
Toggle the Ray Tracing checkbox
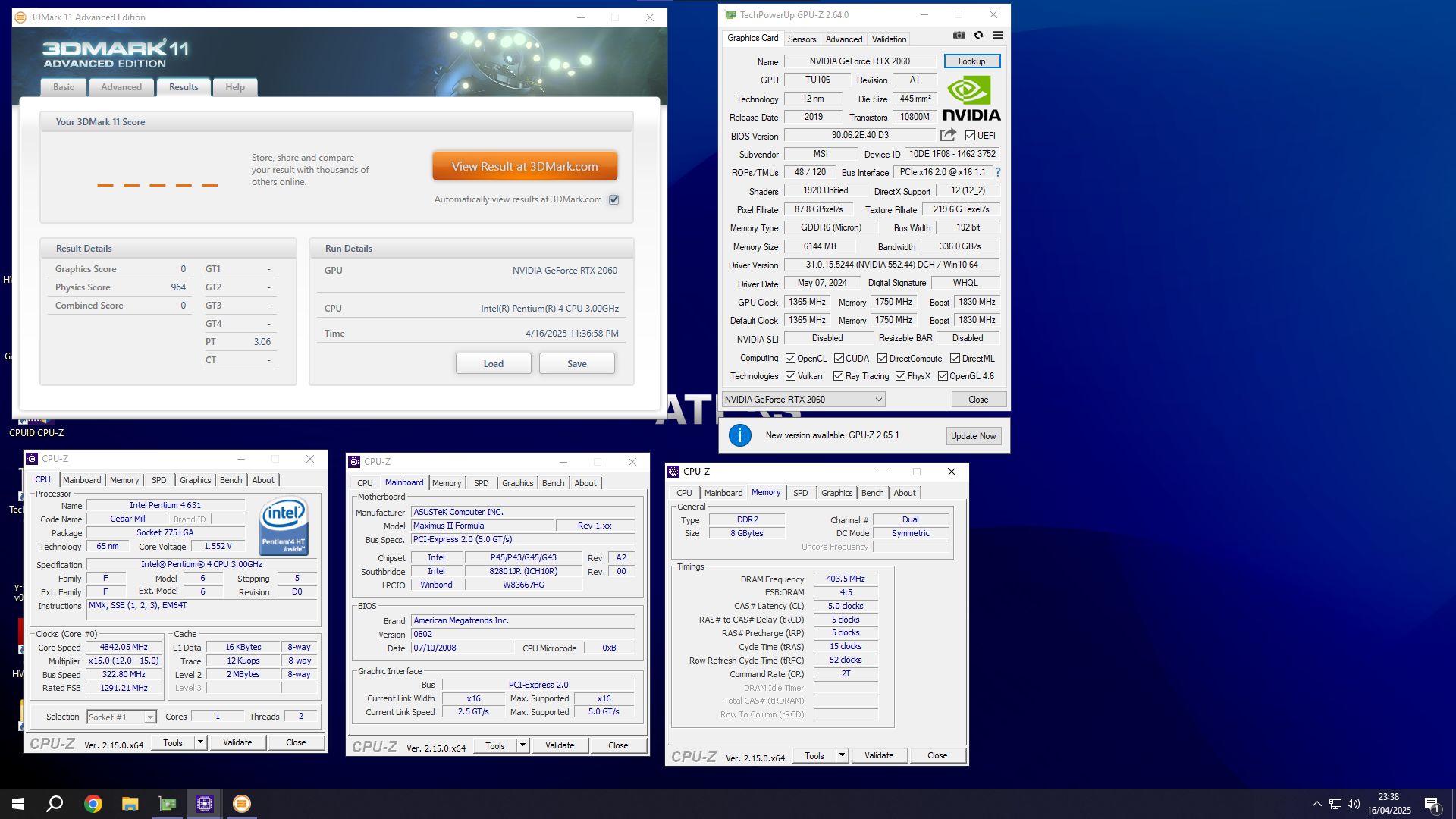(x=838, y=376)
